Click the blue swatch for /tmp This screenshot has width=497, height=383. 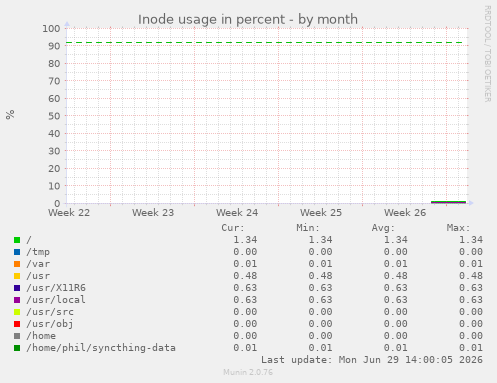(x=17, y=252)
